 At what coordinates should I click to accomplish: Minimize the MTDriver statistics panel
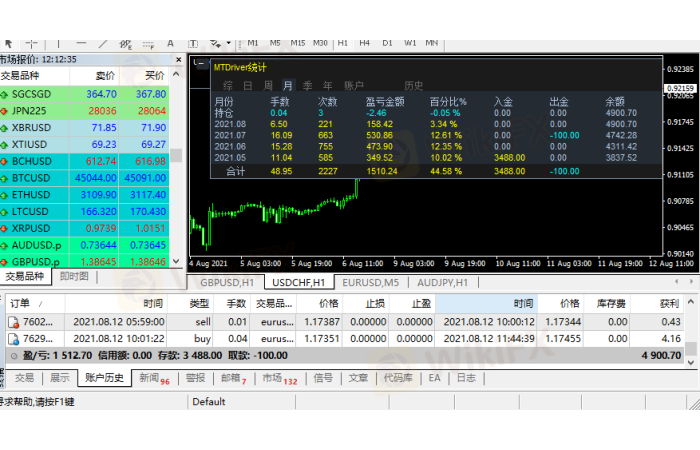tap(200, 63)
